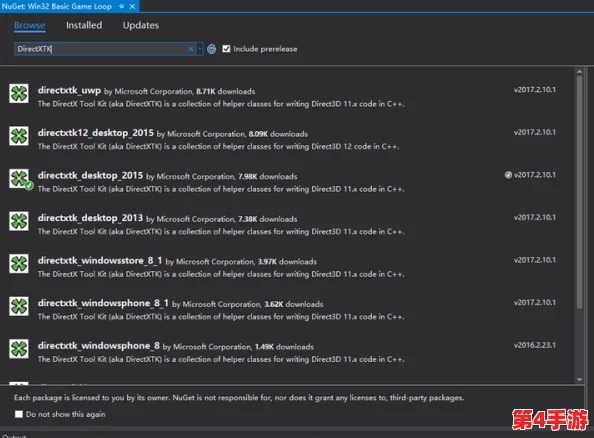The height and width of the screenshot is (438, 594).
Task: Click the 8.71K downloads text
Action: pyautogui.click(x=225, y=92)
